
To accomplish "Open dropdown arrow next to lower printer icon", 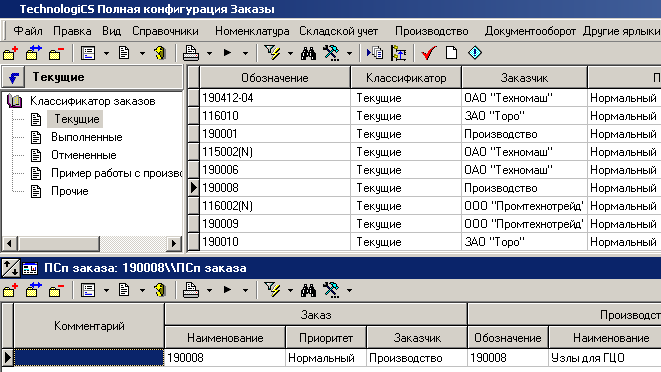I will pyautogui.click(x=209, y=291).
